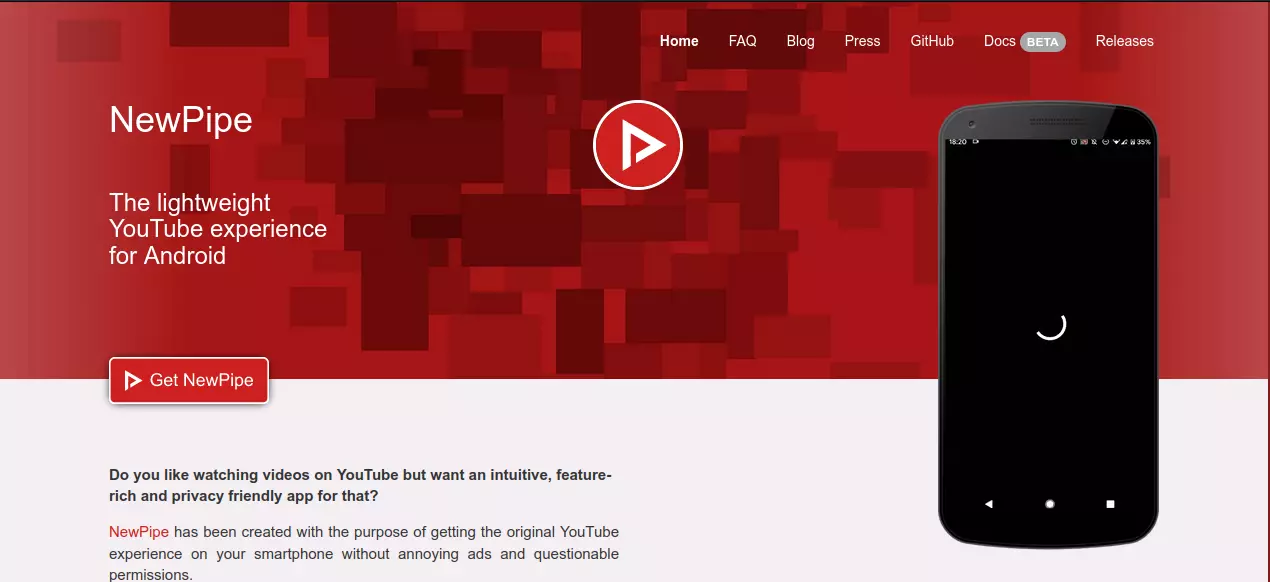Open the Docs navigation link
Screen dimensions: 1270x582
pos(999,41)
